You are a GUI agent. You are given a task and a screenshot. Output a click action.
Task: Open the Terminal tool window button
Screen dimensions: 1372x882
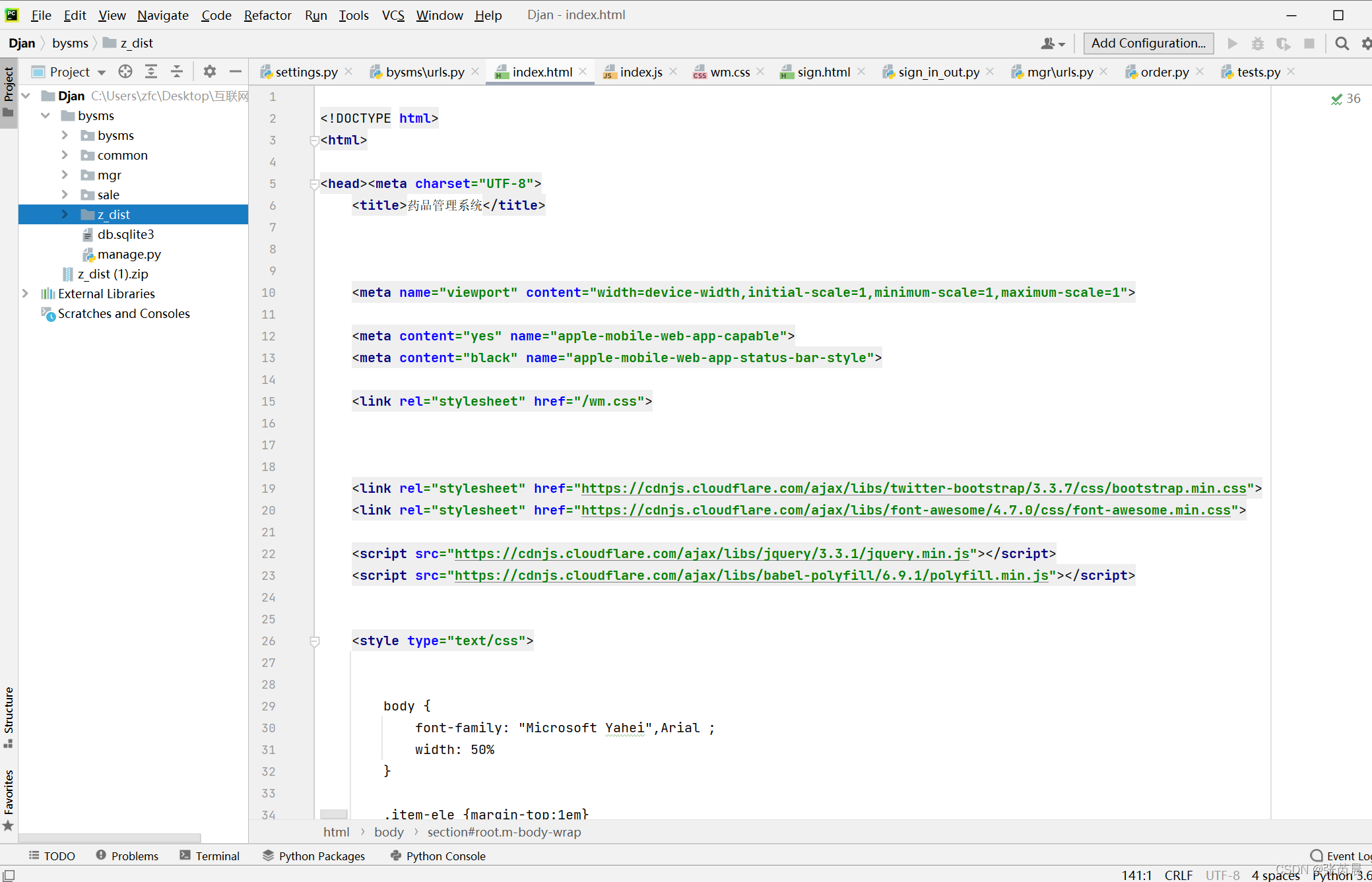(210, 856)
